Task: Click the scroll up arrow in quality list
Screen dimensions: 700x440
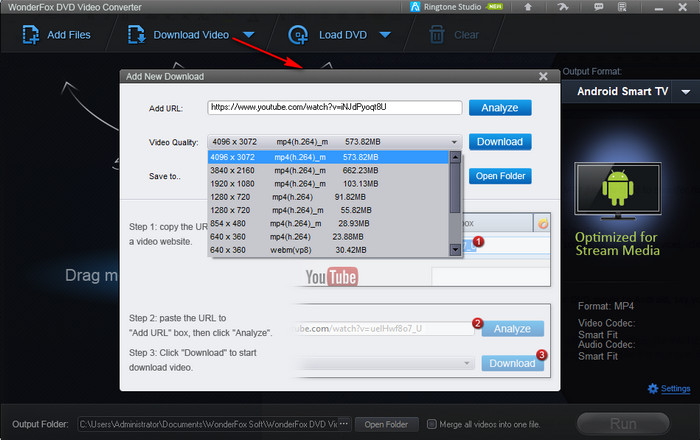Action: tap(455, 157)
